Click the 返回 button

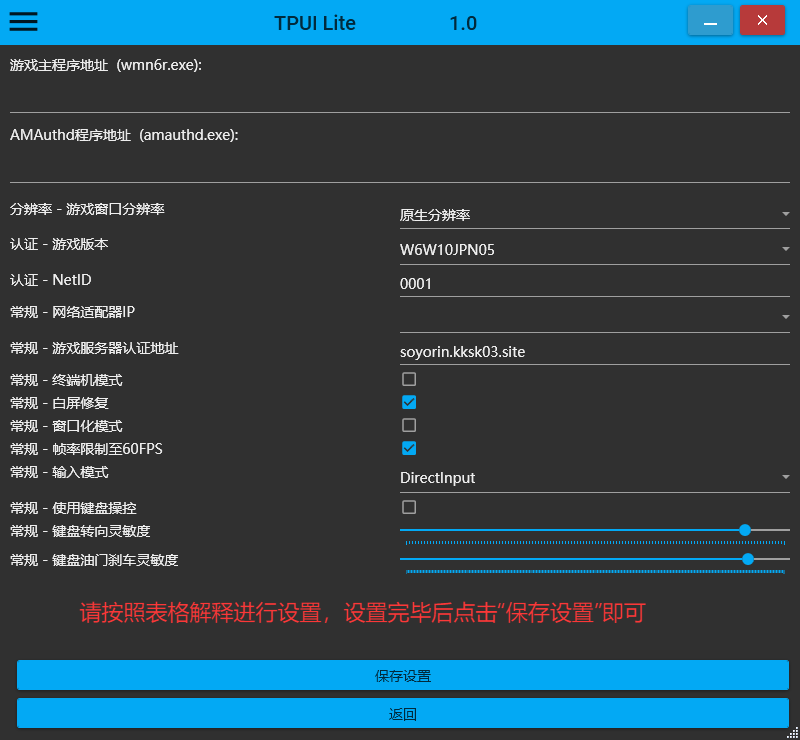click(x=403, y=713)
